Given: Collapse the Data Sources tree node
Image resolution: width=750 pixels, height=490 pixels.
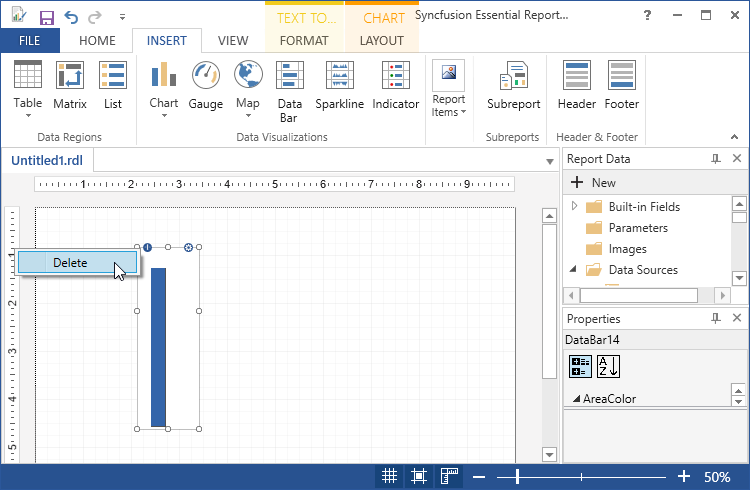Looking at the screenshot, I should [574, 269].
